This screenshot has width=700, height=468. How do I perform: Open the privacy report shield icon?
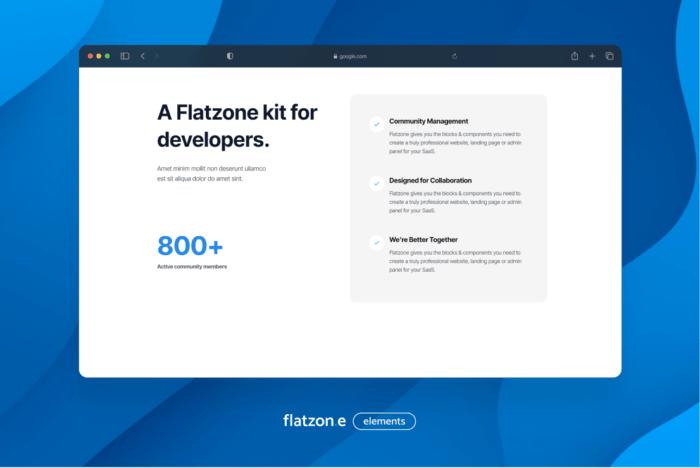pos(230,56)
